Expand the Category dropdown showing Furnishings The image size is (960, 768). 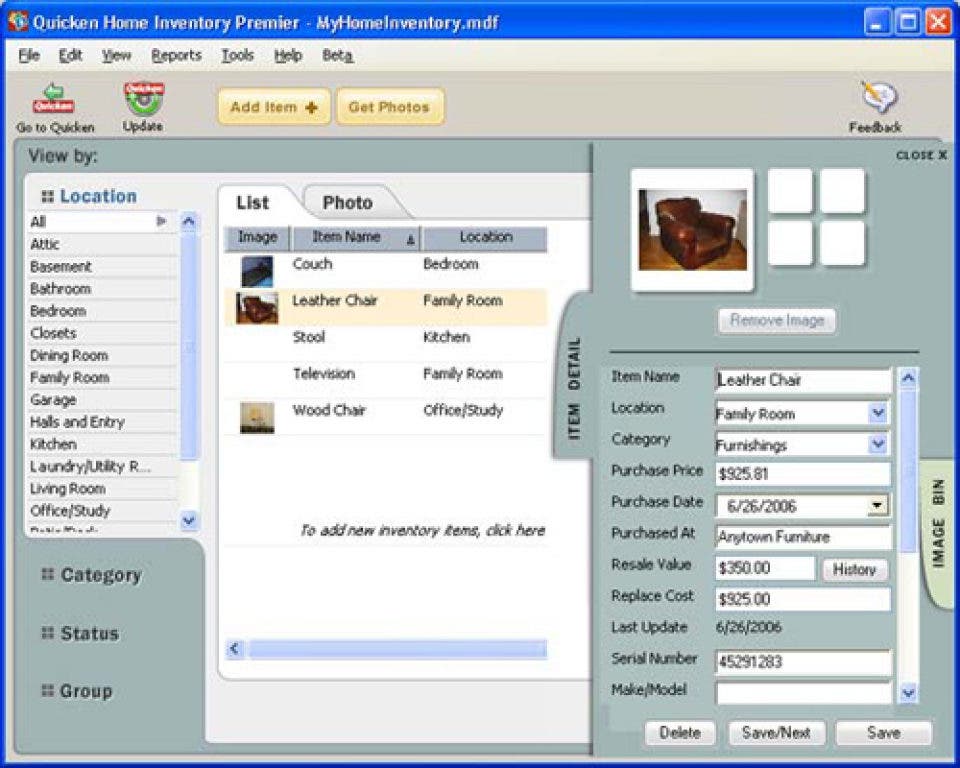tap(878, 444)
